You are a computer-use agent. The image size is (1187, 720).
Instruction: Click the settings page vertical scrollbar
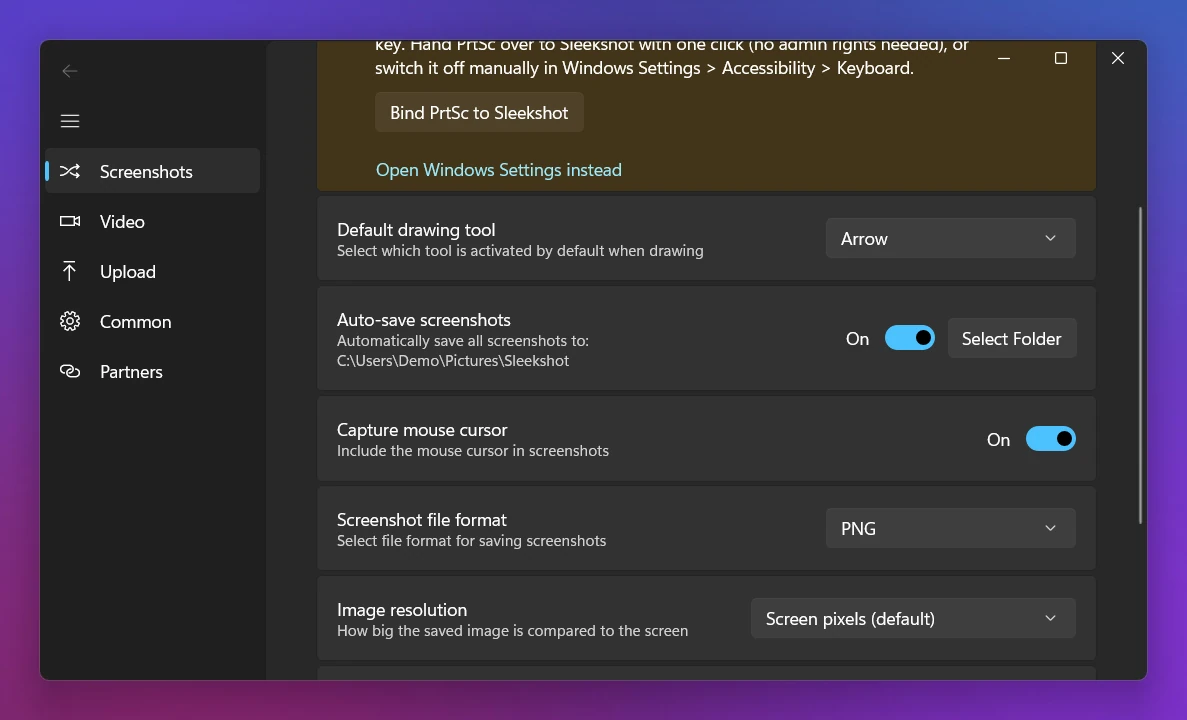pos(1140,365)
